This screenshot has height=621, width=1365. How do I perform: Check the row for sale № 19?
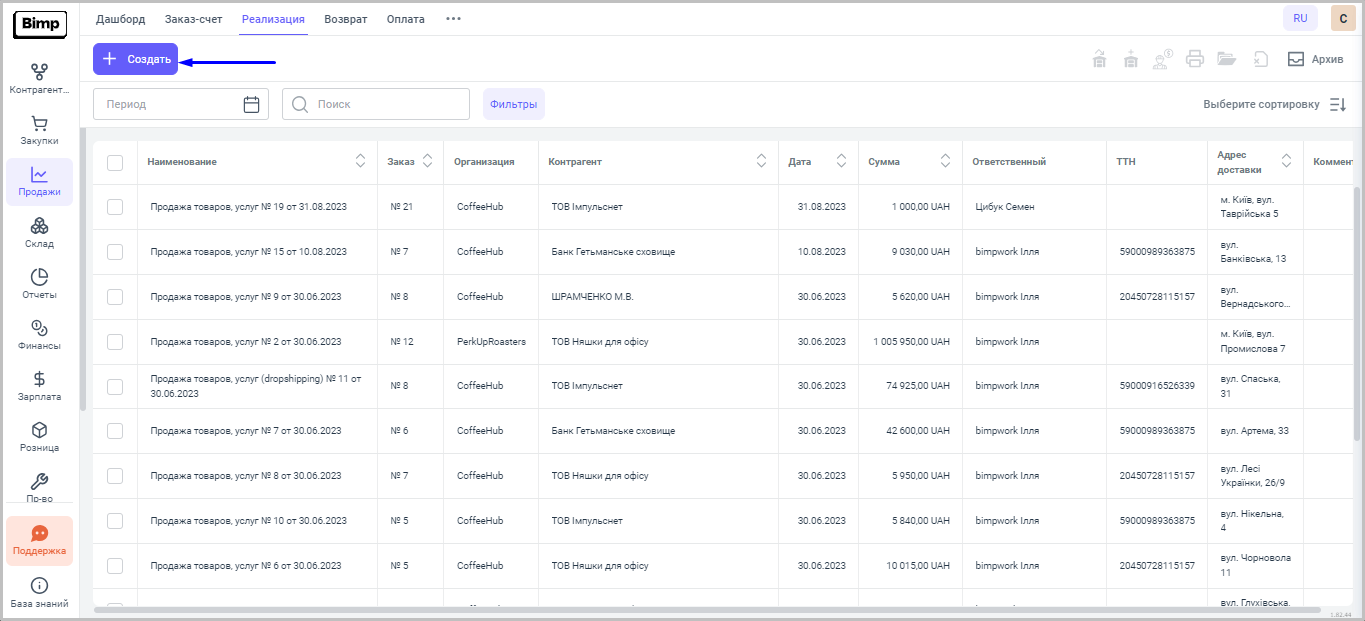115,207
